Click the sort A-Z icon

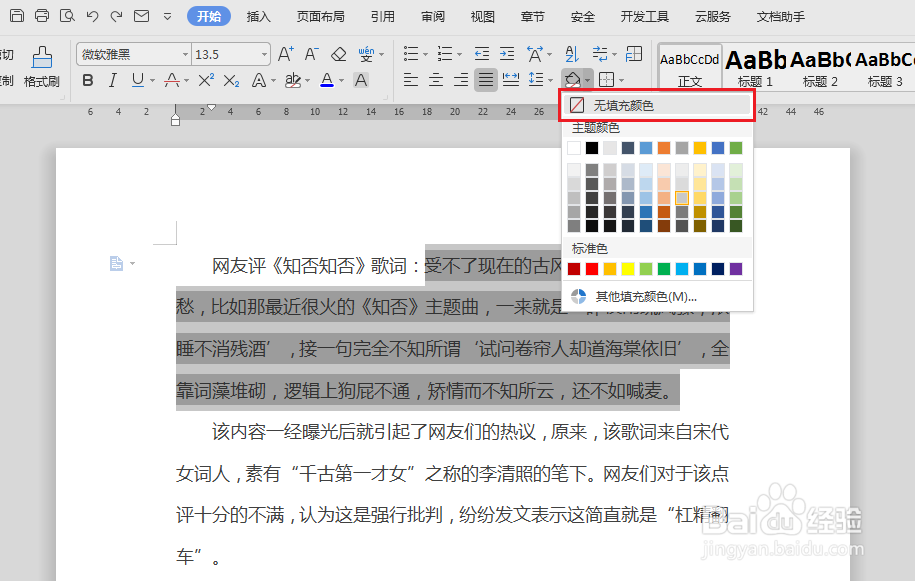coord(572,54)
